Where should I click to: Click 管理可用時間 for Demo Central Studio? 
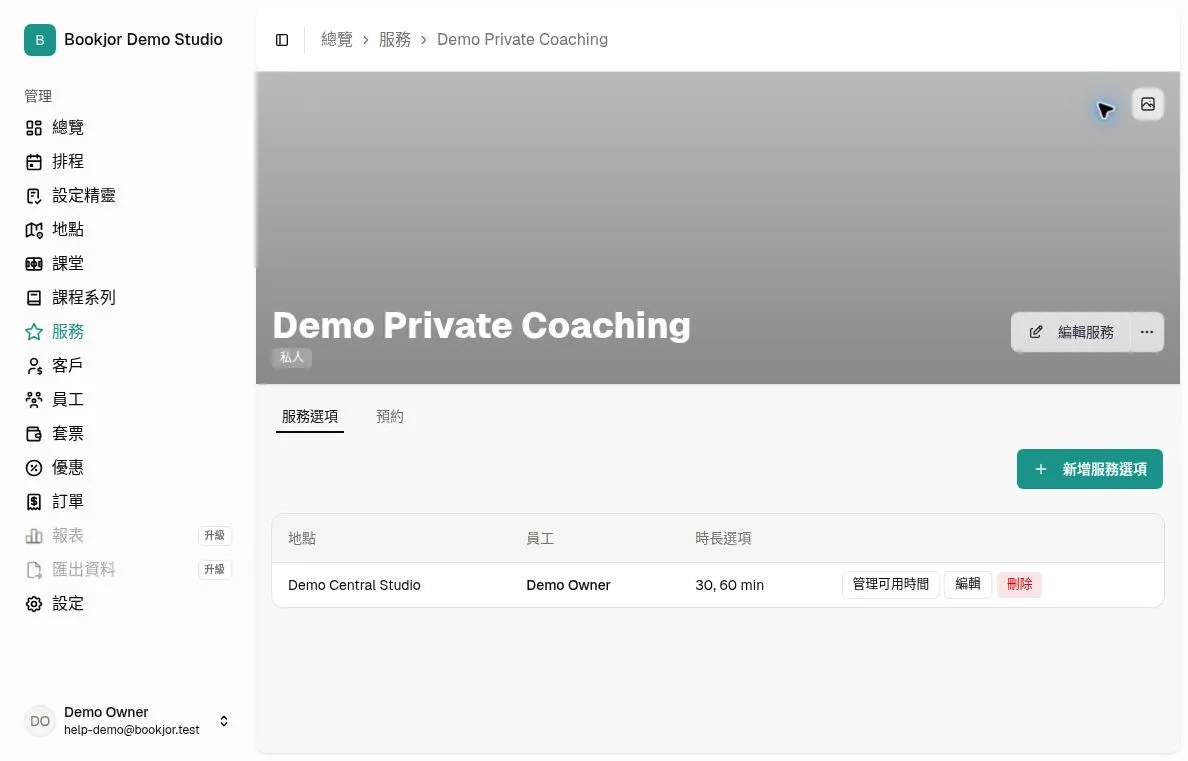click(890, 584)
